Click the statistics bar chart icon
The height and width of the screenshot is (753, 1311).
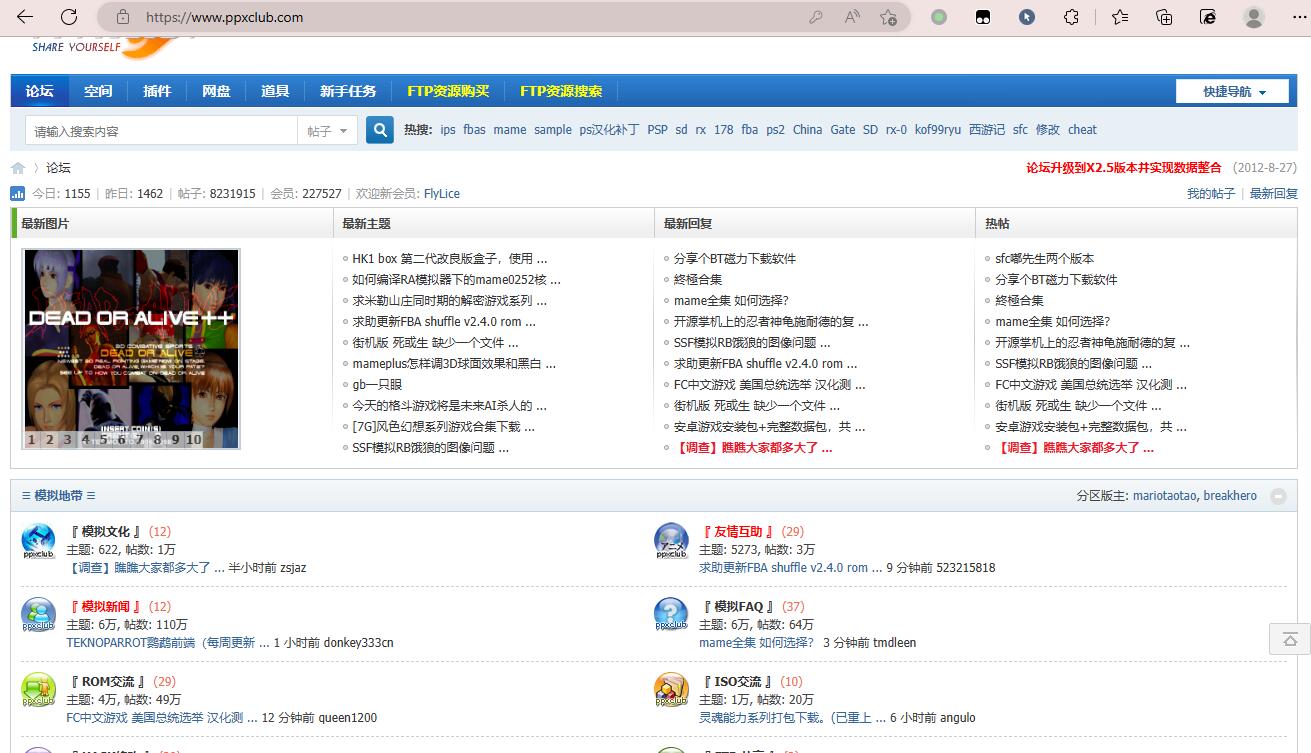18,193
